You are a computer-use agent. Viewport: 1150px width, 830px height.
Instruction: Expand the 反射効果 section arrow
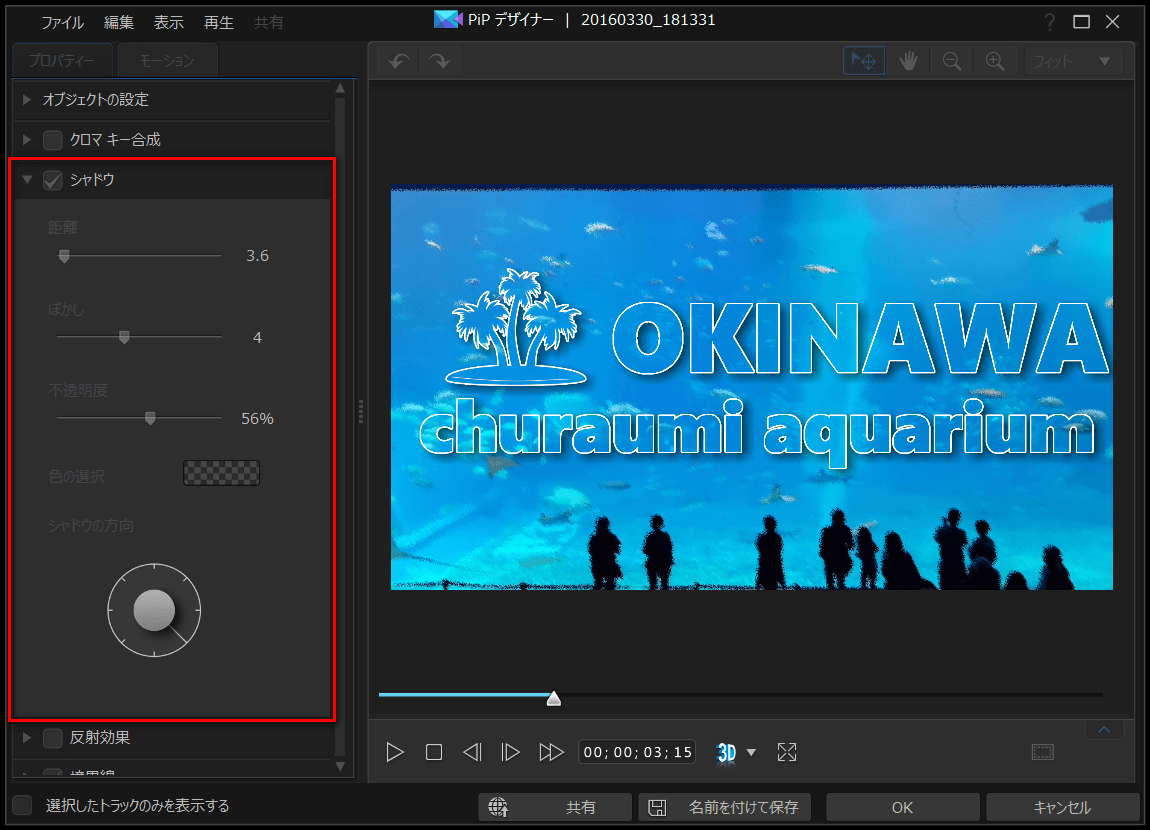(x=27, y=738)
